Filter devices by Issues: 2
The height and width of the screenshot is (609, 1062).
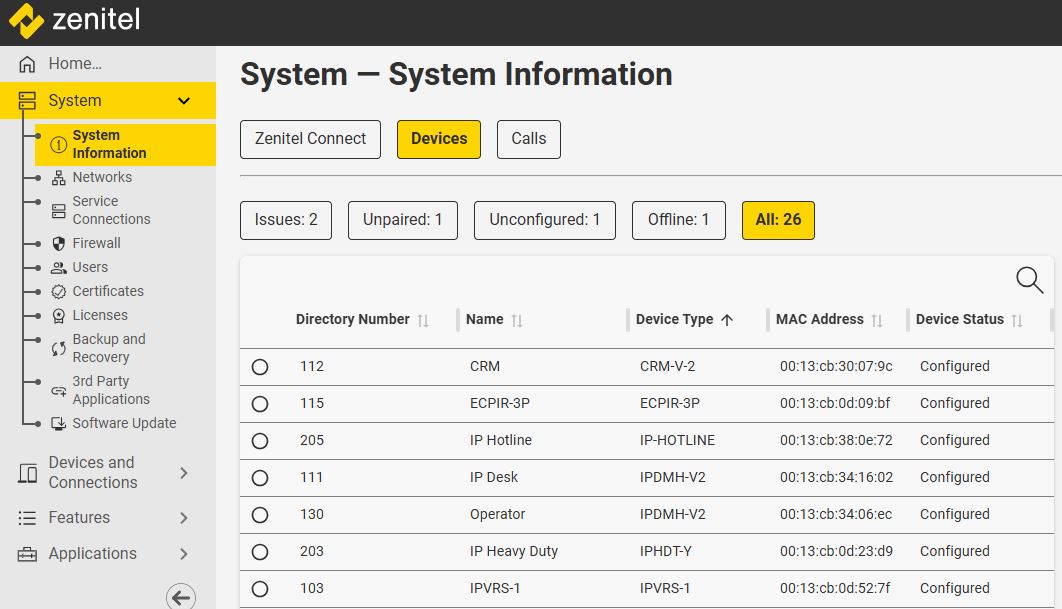coord(286,220)
